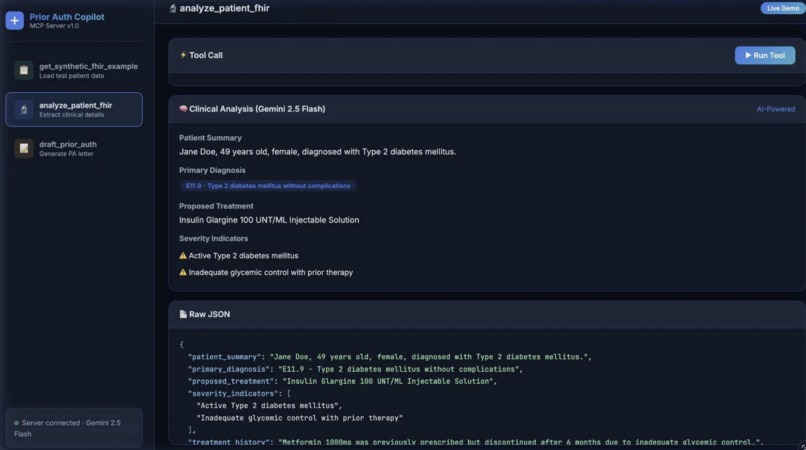This screenshot has height=450, width=806.
Task: Click warning icon beside Active Type 2 diabetes
Action: (183, 256)
